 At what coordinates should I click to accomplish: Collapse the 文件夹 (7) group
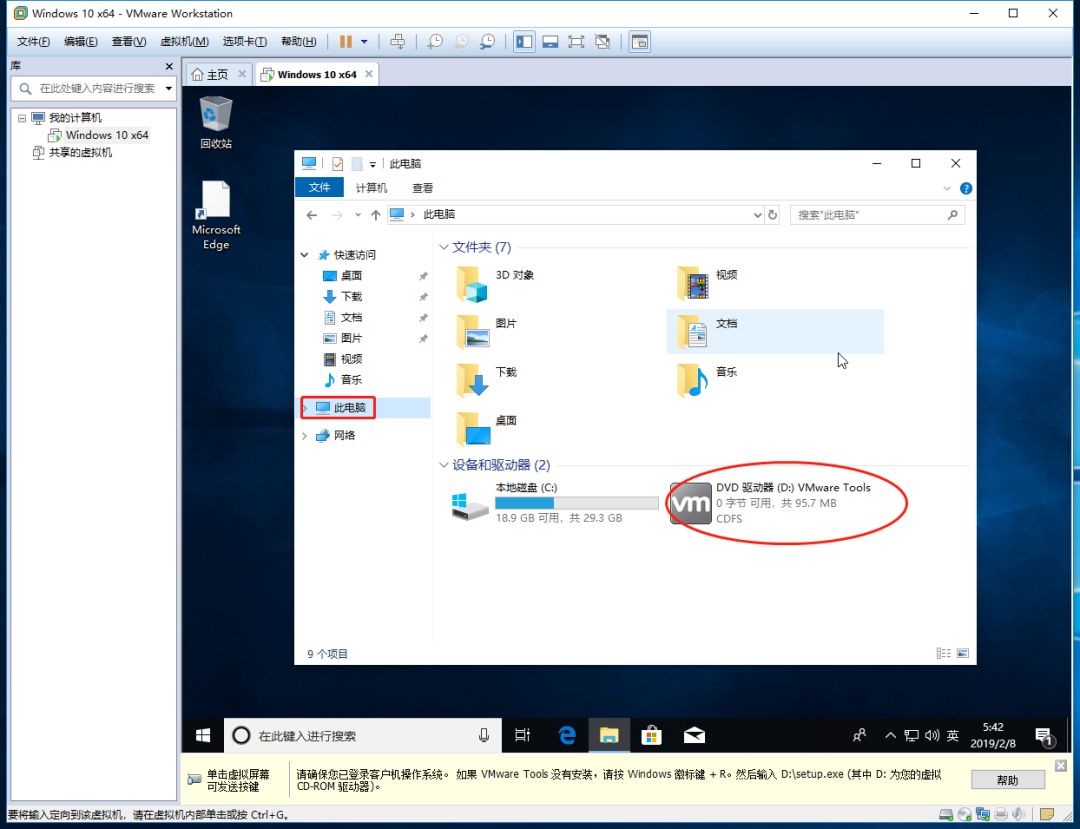tap(444, 247)
